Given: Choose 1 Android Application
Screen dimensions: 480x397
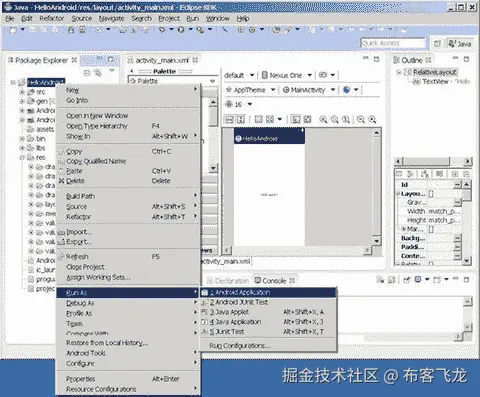Looking at the screenshot, I should tap(268, 292).
